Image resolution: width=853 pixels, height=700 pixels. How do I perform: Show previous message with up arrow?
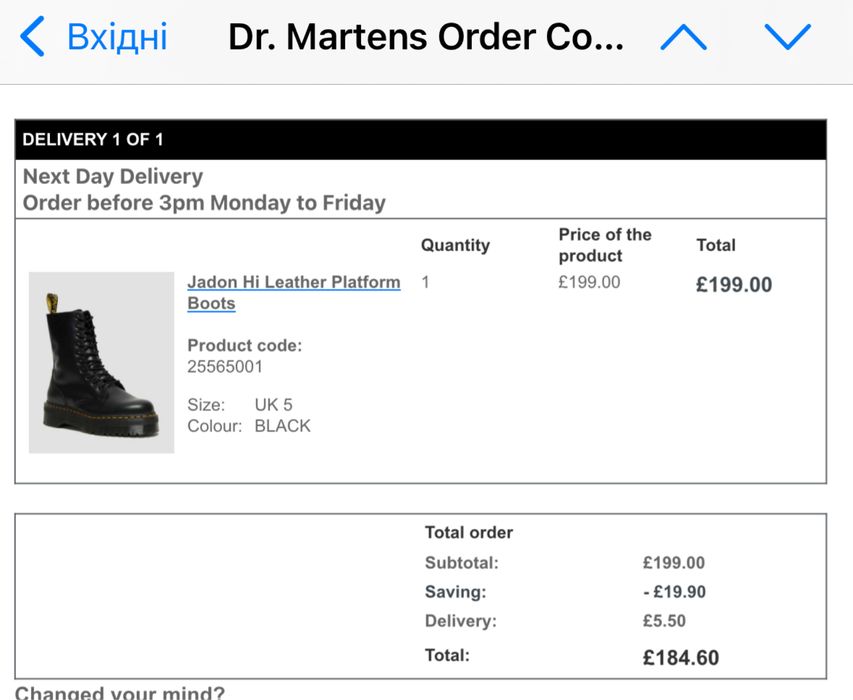[683, 38]
